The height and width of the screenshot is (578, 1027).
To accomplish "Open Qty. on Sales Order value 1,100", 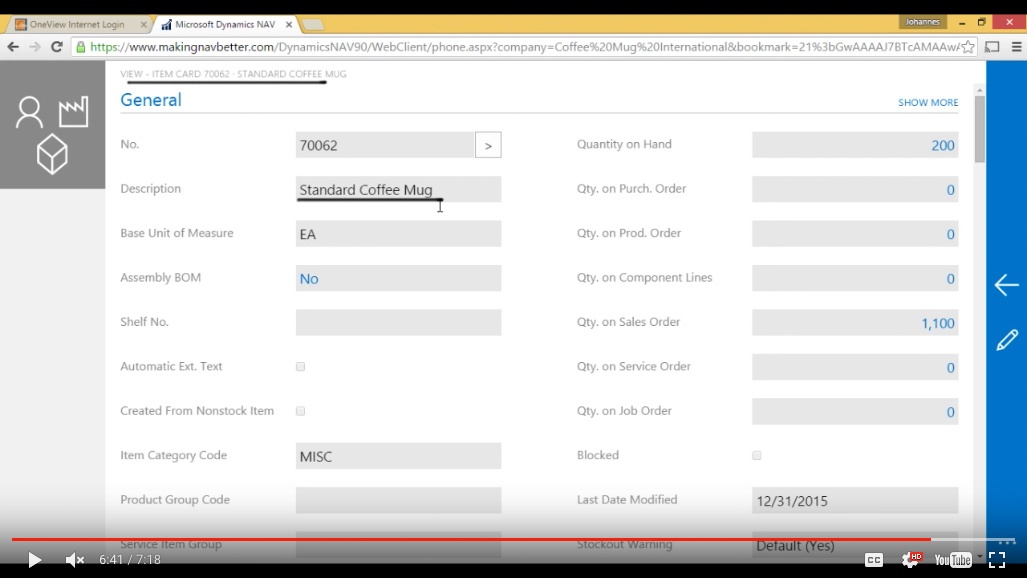I will click(938, 323).
